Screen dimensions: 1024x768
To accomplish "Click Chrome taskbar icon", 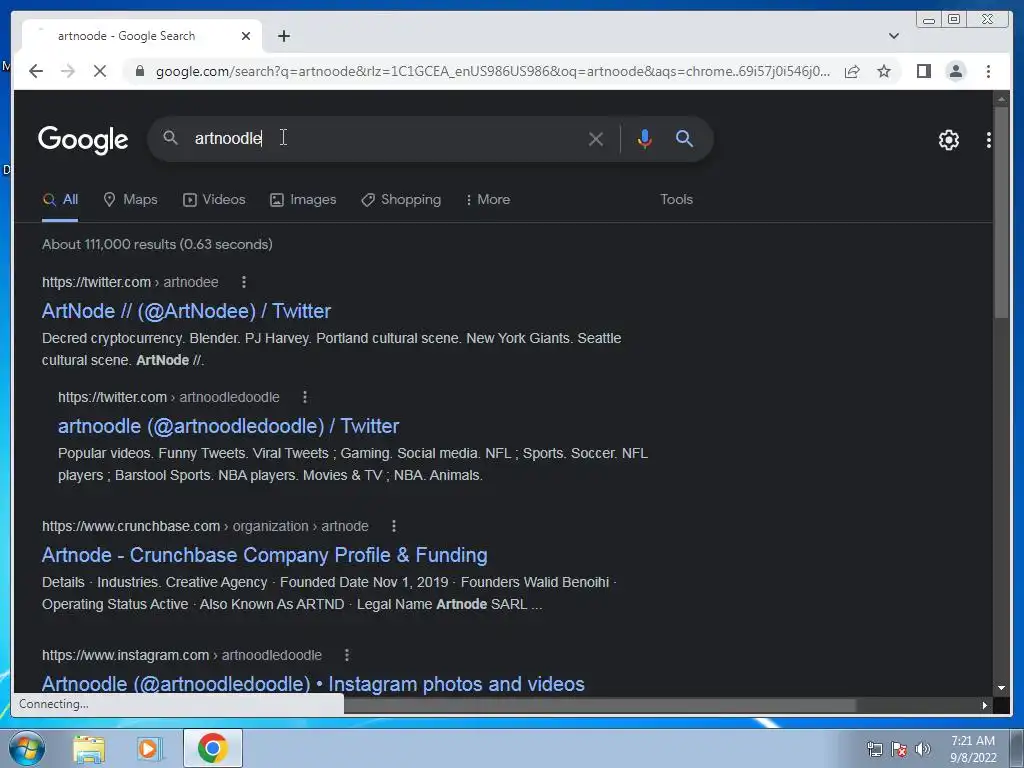I will (212, 748).
